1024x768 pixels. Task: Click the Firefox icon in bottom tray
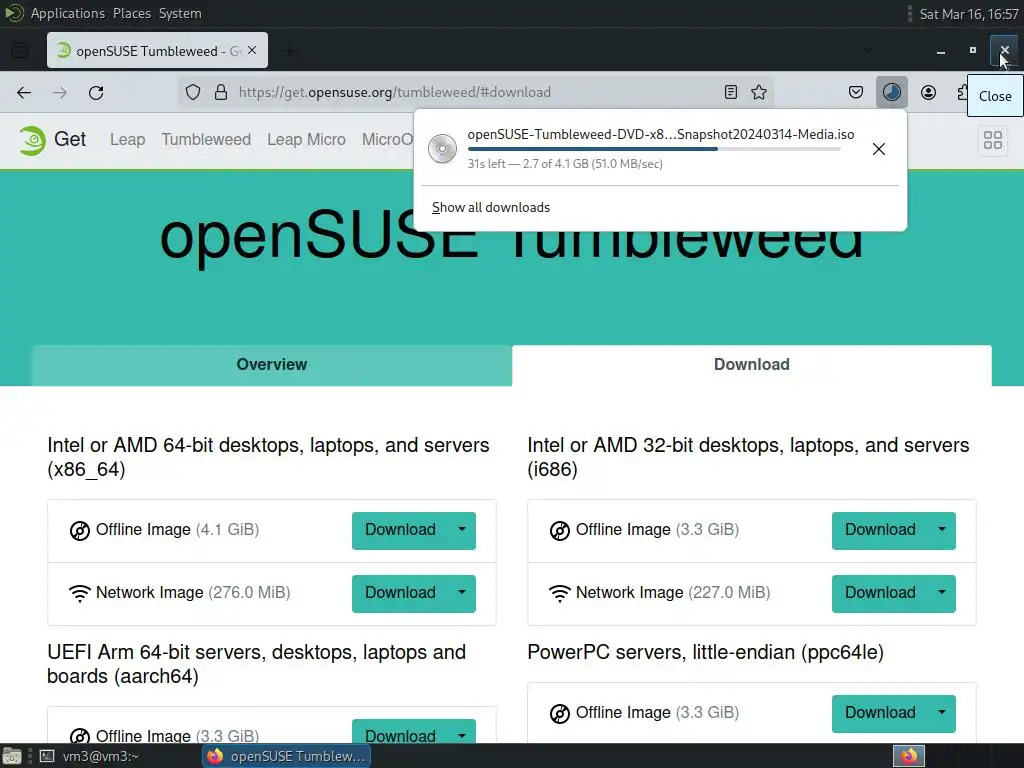coord(909,756)
